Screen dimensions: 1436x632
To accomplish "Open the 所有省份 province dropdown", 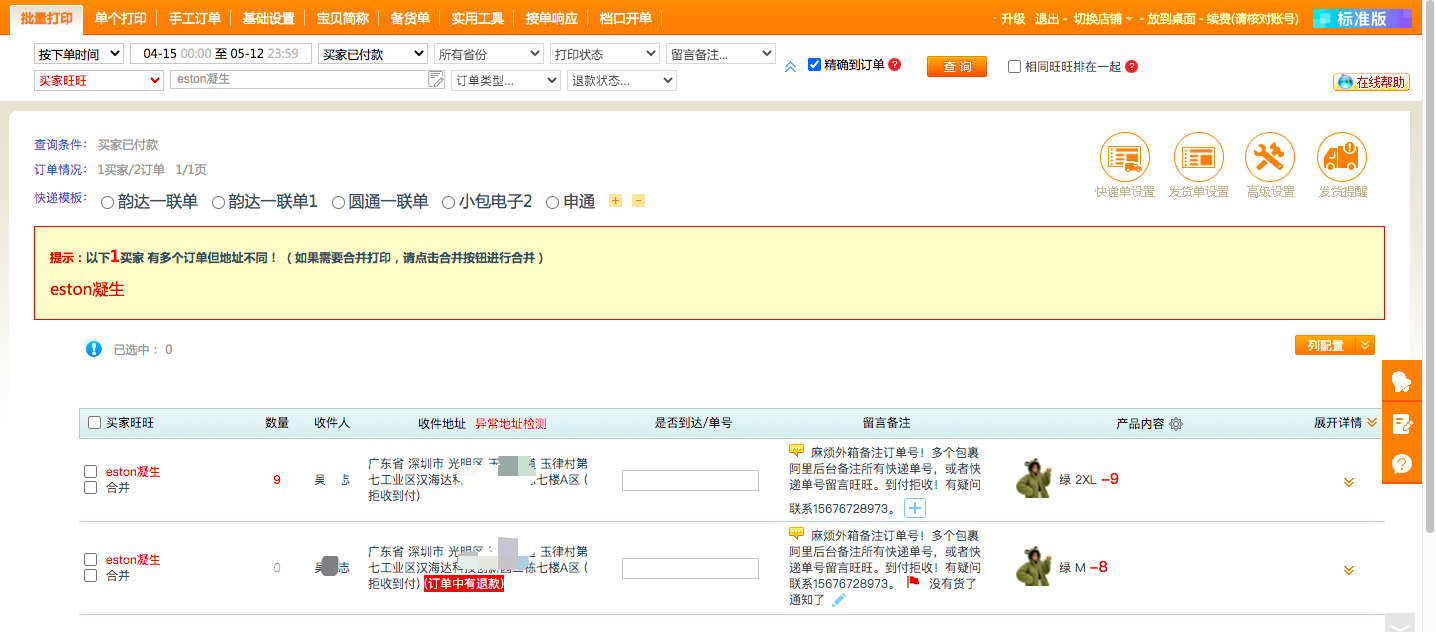I will pos(489,54).
